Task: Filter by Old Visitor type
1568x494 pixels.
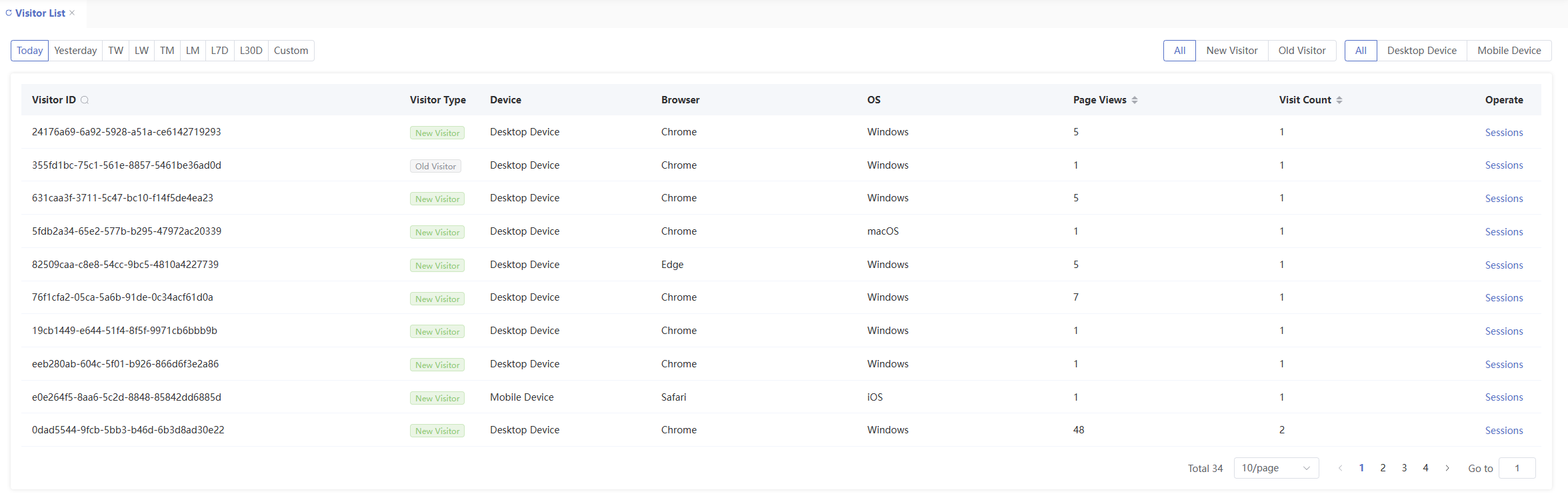Action: (x=1301, y=51)
